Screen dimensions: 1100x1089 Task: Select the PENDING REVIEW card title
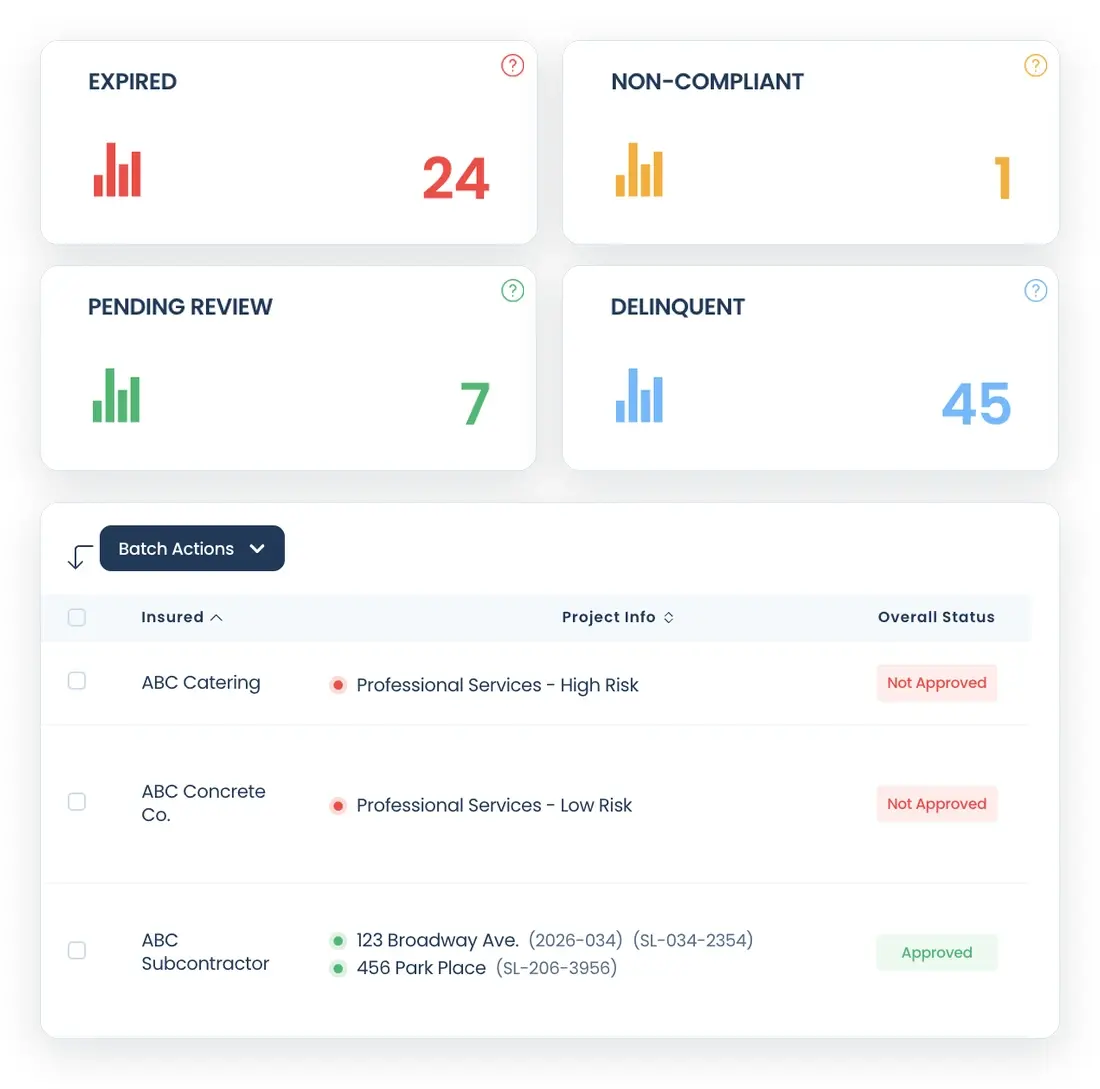[180, 307]
